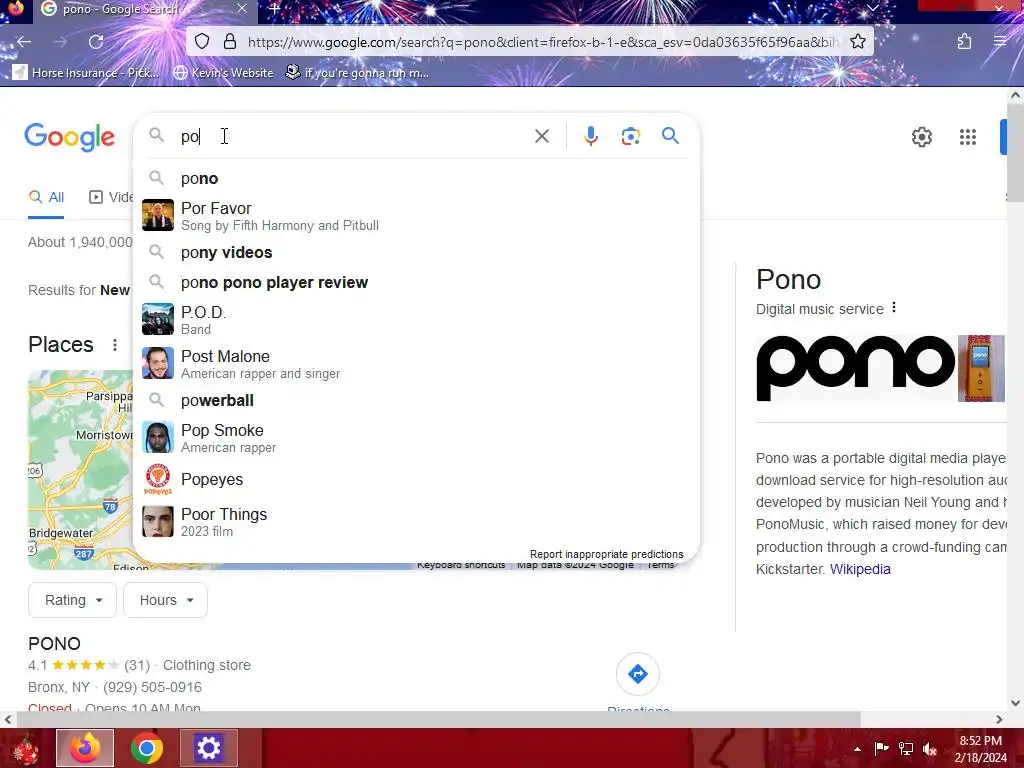Image resolution: width=1024 pixels, height=768 pixels.
Task: Click the muted speaker tray icon
Action: 930,749
